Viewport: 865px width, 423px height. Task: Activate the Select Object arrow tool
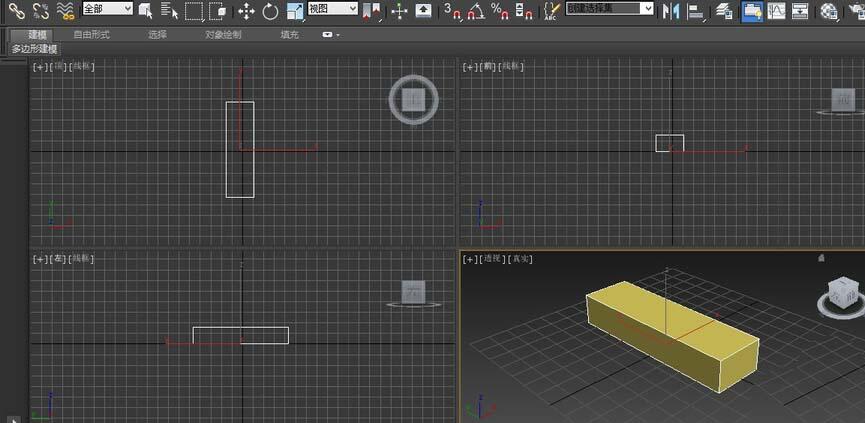(x=146, y=10)
